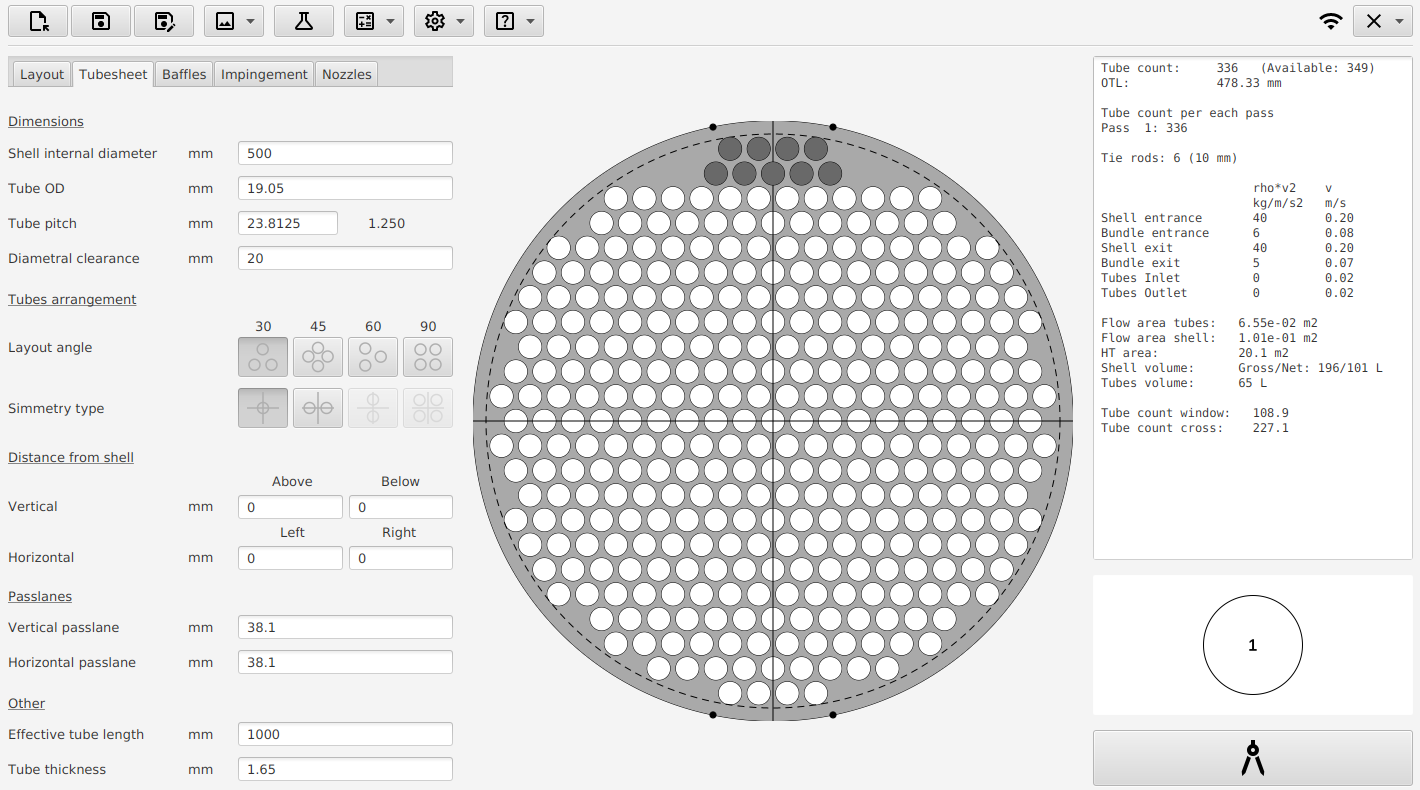Click the flask laboratory toolbar icon
This screenshot has height=790, width=1420.
pos(304,21)
